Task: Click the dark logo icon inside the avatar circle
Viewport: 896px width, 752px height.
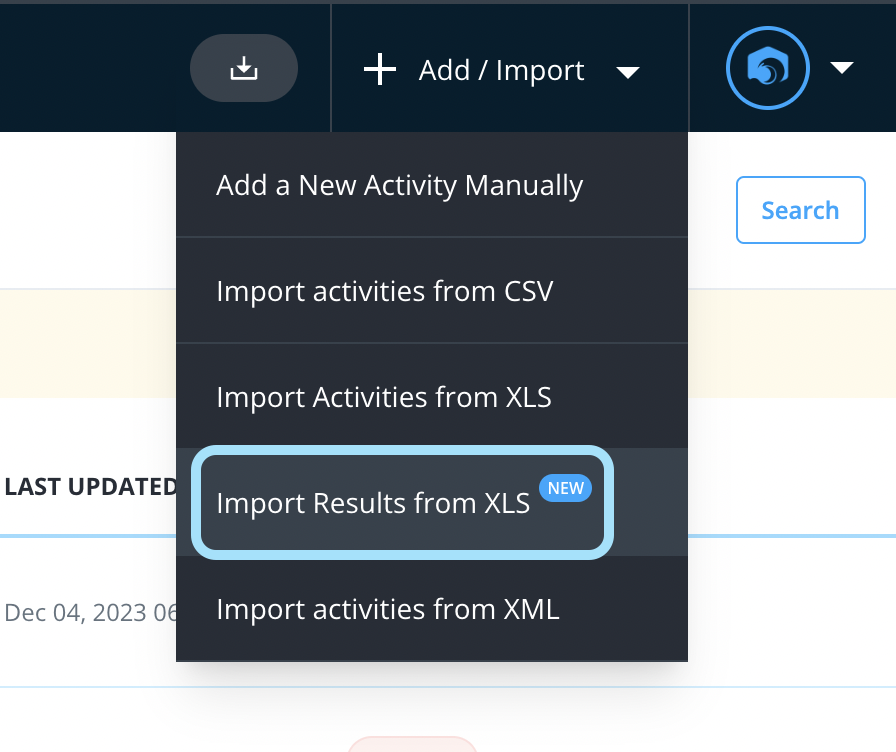Action: (767, 68)
